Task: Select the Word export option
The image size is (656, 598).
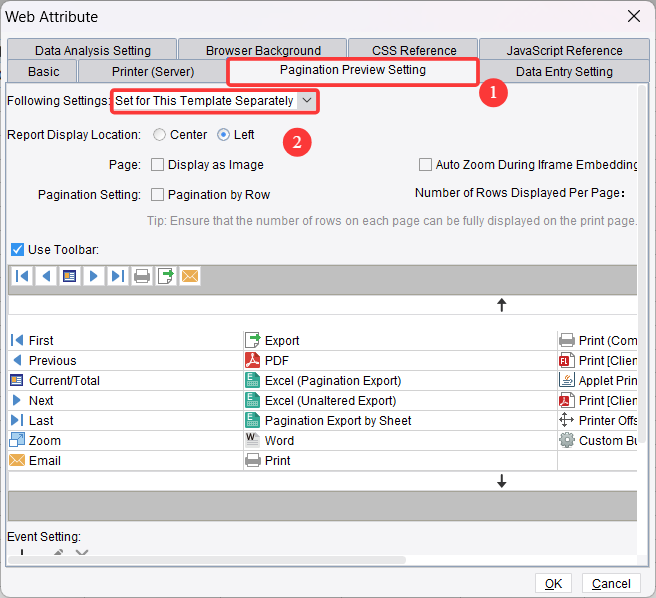Action: click(400, 440)
